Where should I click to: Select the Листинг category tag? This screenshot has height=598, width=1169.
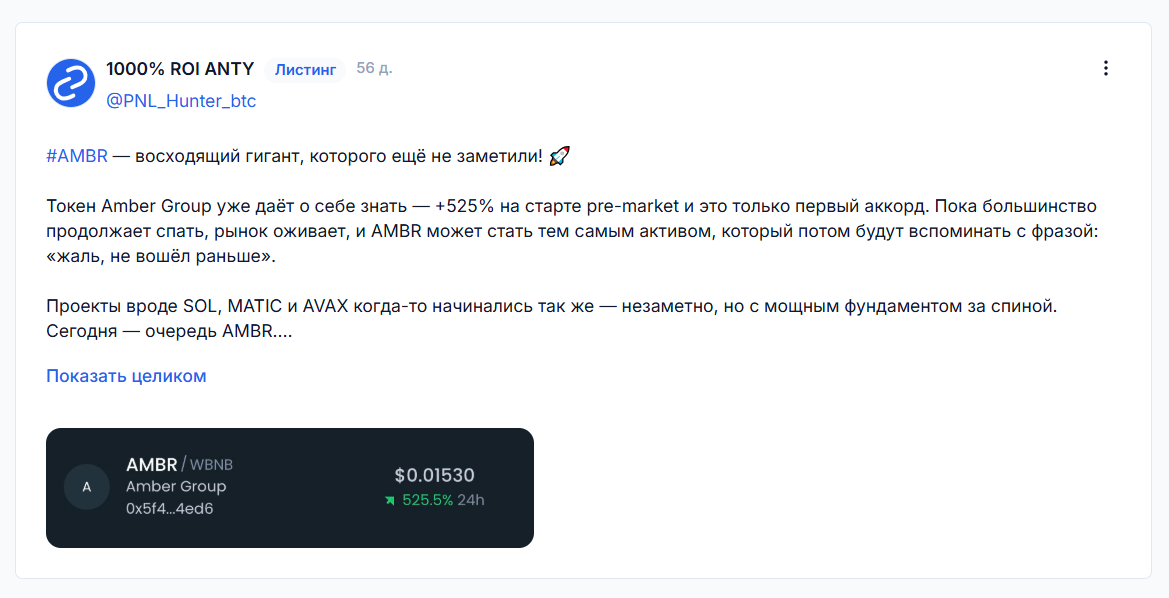[305, 70]
